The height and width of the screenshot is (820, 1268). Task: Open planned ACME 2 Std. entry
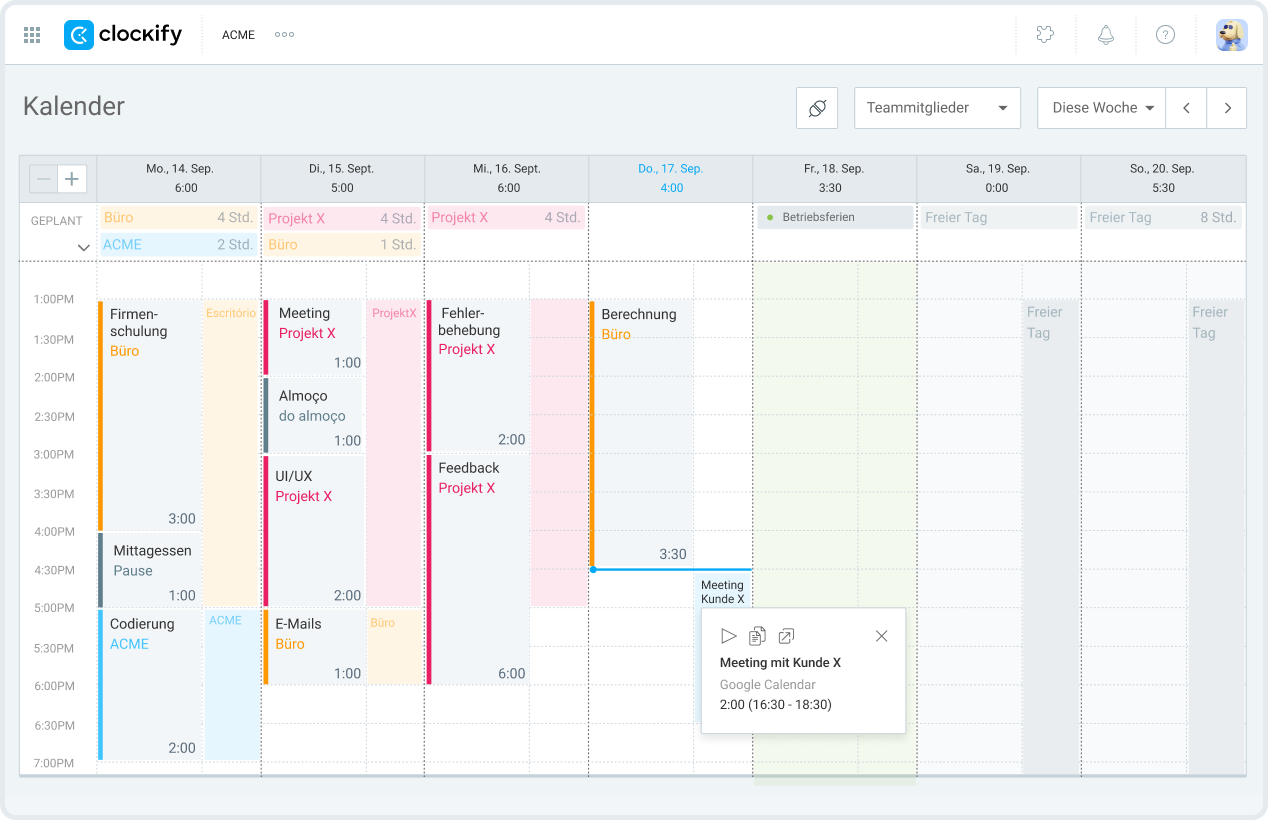point(178,244)
